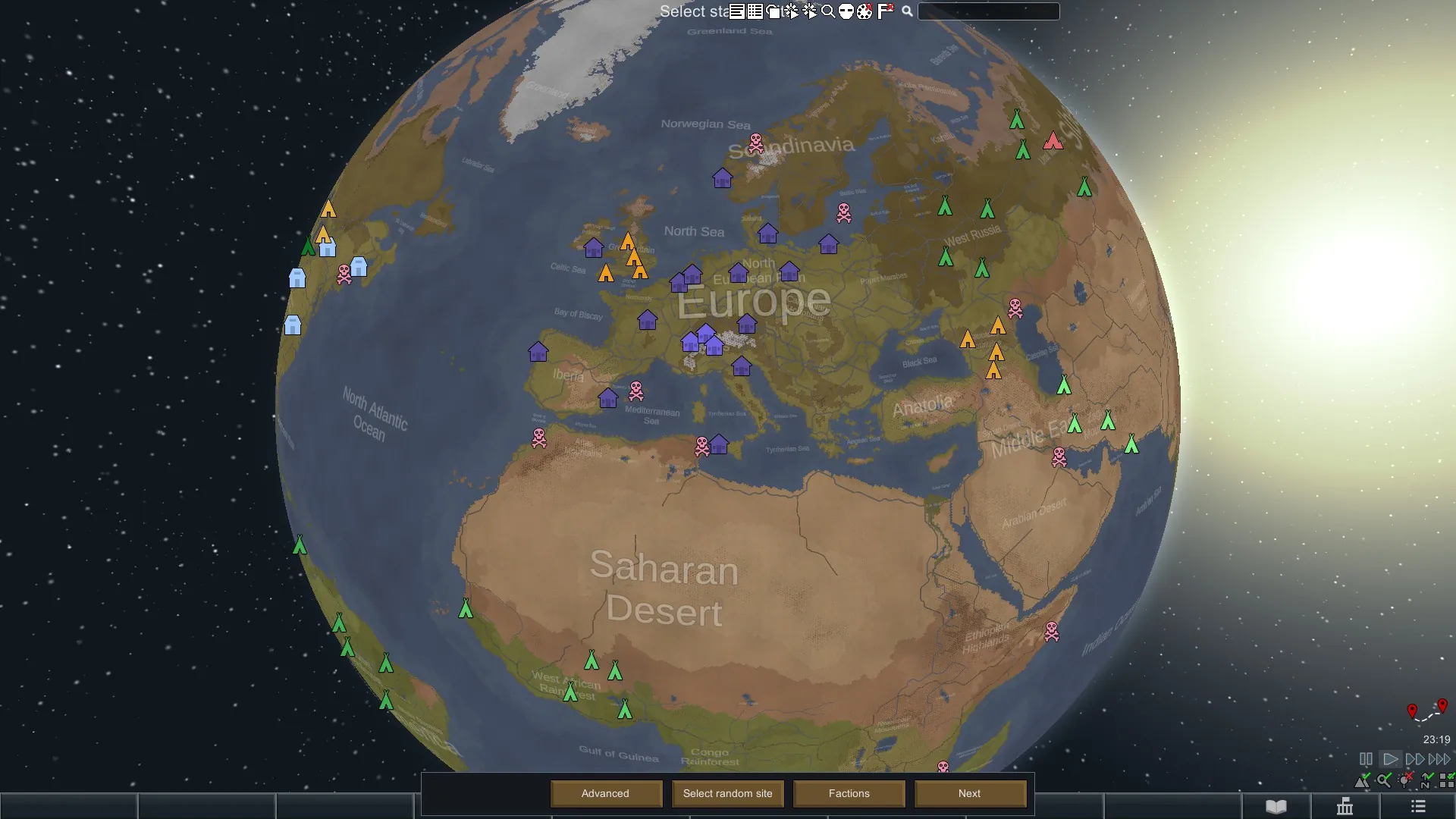Click the search input field at top
The image size is (1456, 819).
(x=988, y=11)
